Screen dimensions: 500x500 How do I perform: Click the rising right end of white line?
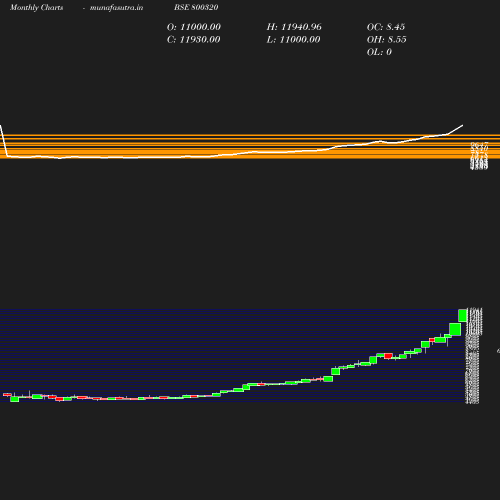455,130
